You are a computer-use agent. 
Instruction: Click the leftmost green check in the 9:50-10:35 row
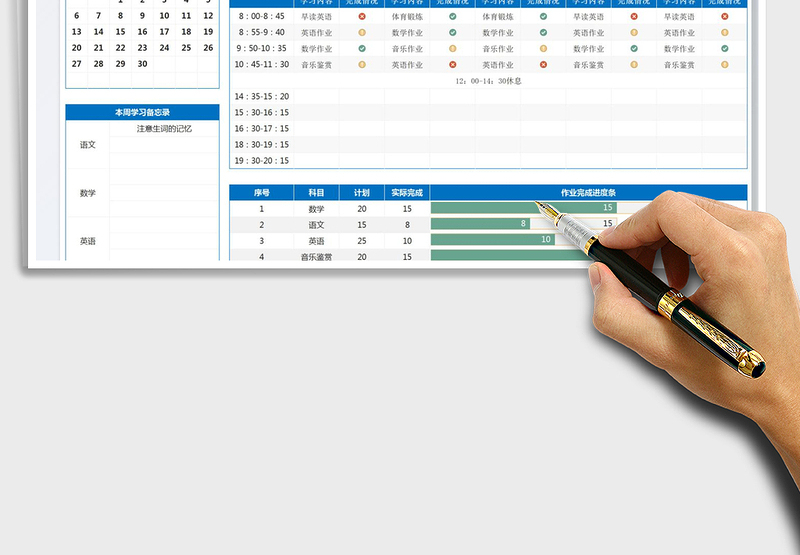362,48
